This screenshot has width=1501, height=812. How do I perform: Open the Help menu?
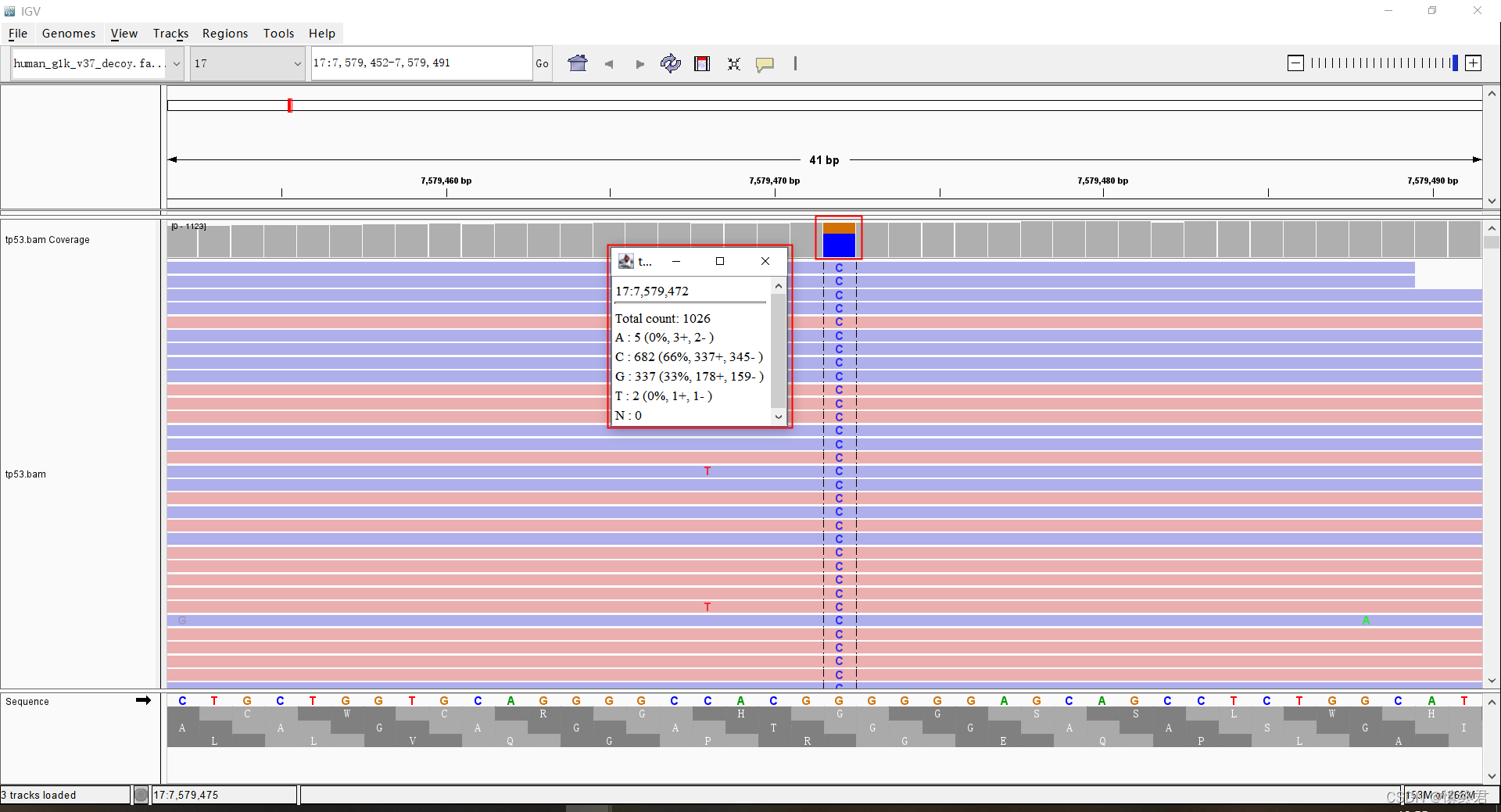click(322, 33)
